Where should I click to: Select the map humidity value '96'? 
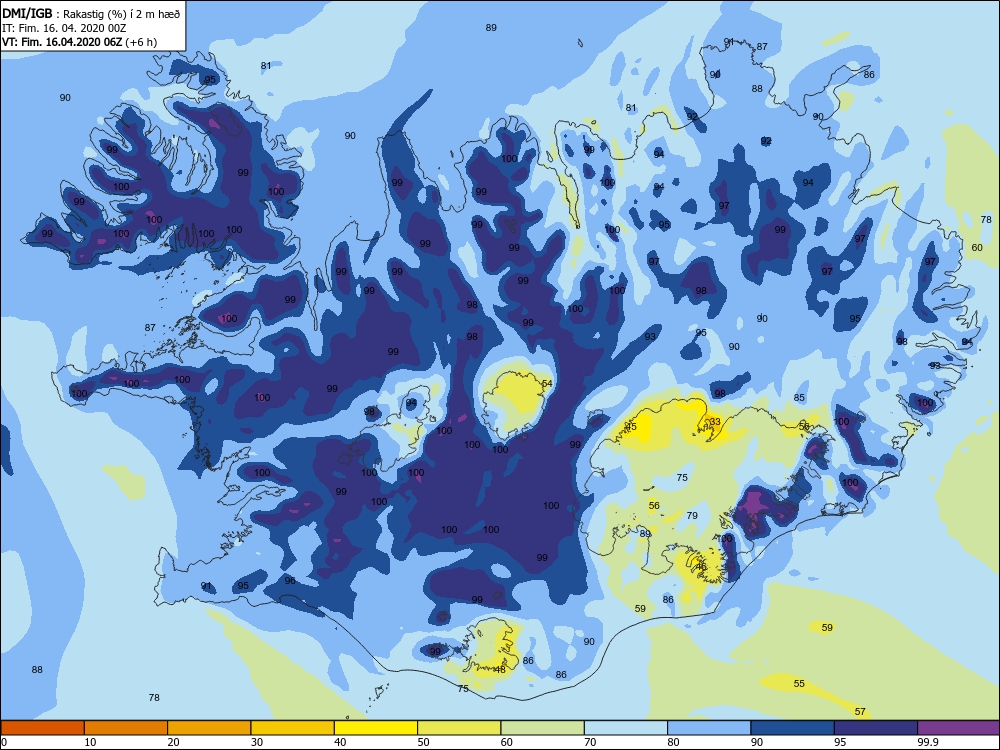(x=290, y=580)
